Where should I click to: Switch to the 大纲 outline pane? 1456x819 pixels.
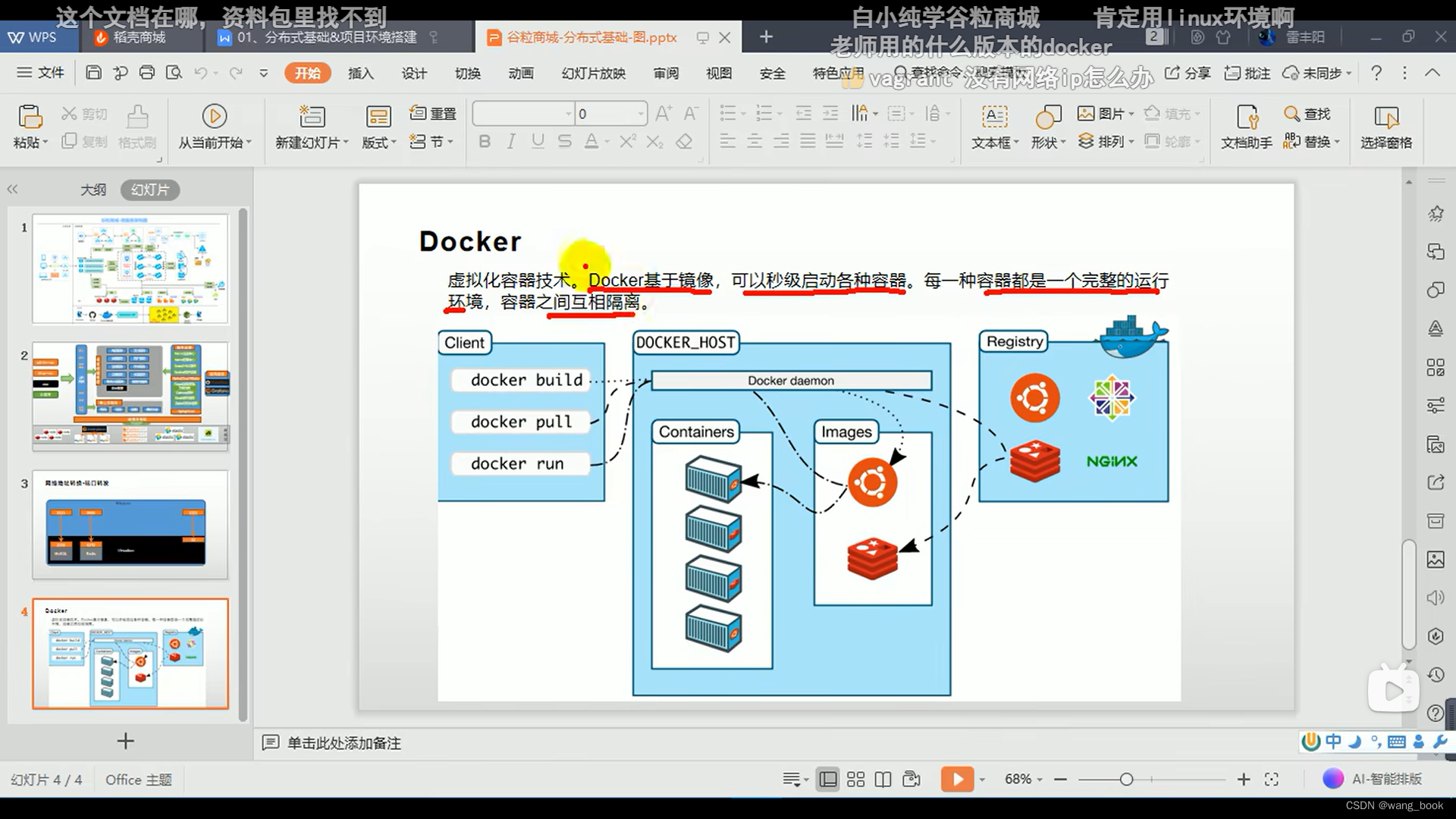pyautogui.click(x=93, y=190)
